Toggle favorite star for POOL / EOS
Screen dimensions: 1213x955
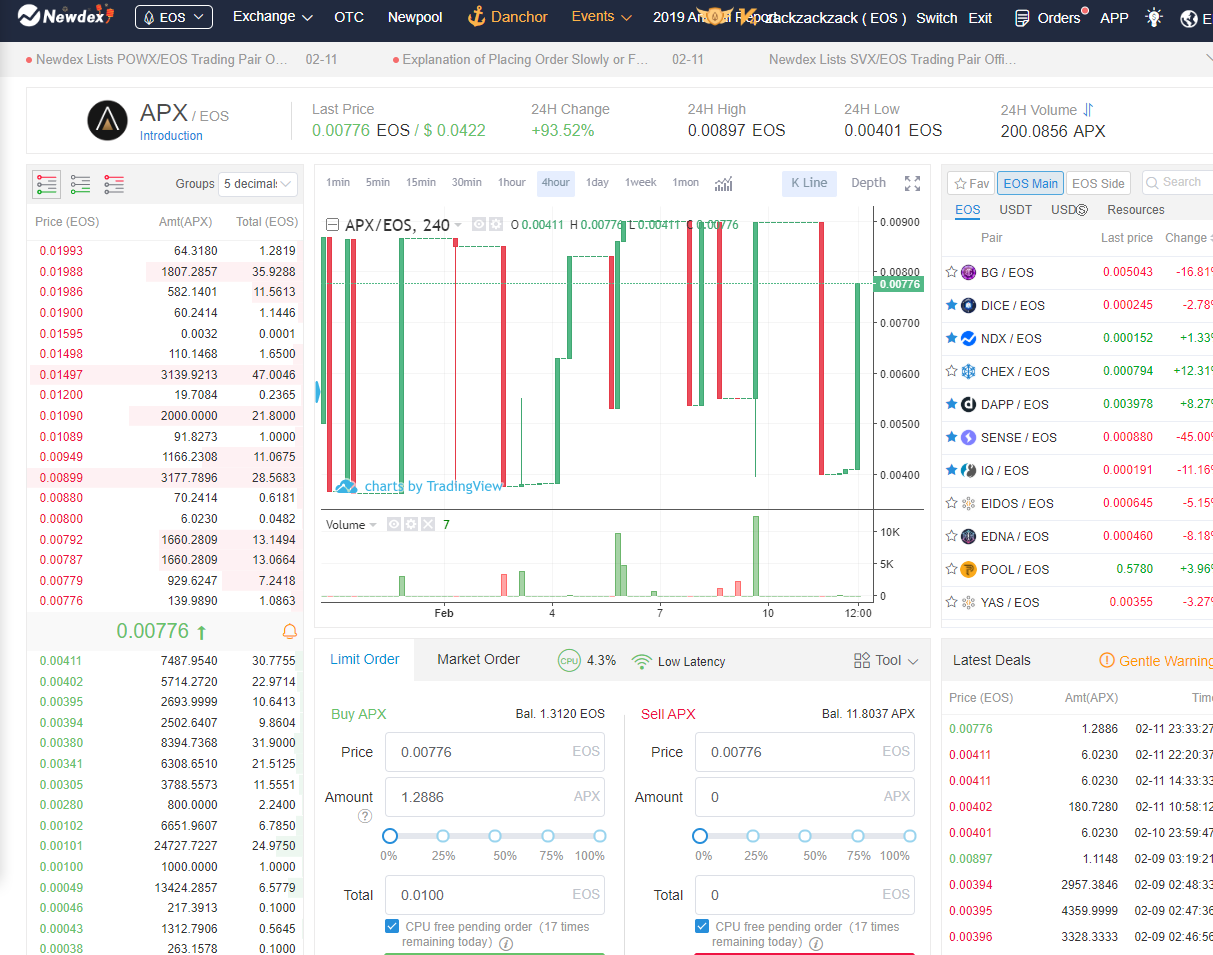coord(952,569)
